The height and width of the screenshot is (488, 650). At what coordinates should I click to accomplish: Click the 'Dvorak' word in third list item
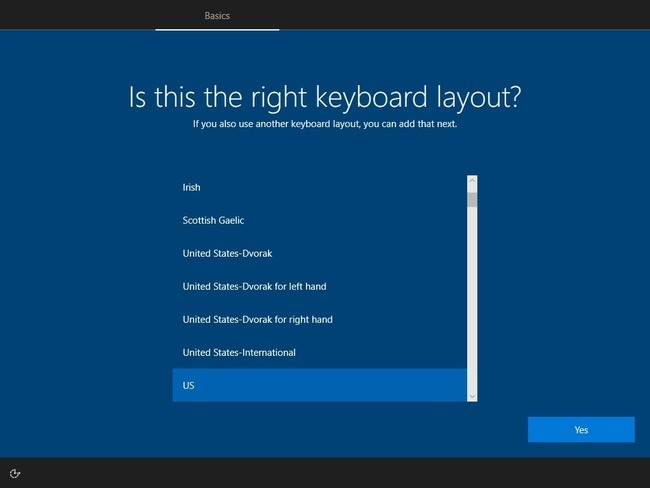[x=257, y=253]
